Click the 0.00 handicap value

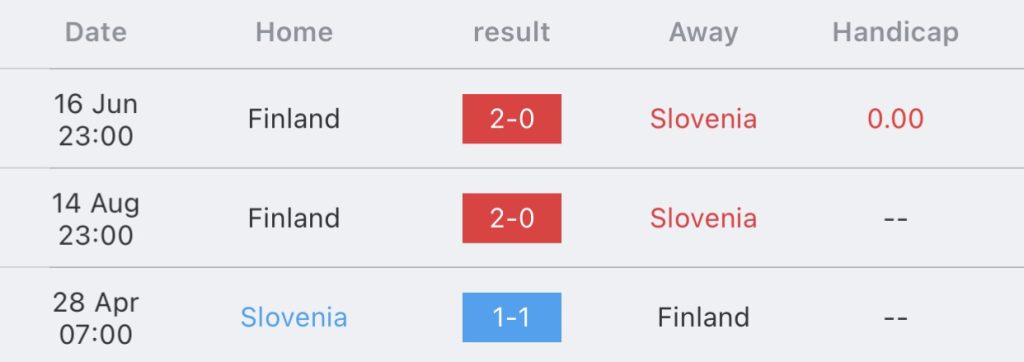[895, 119]
